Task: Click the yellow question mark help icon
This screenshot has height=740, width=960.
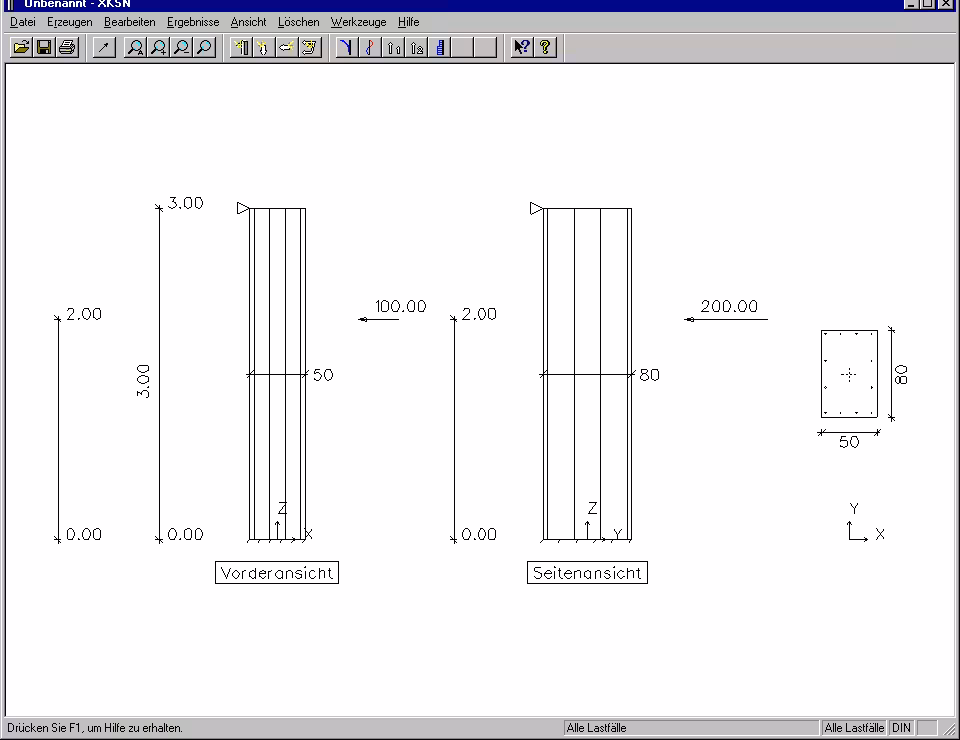Action: tap(544, 47)
